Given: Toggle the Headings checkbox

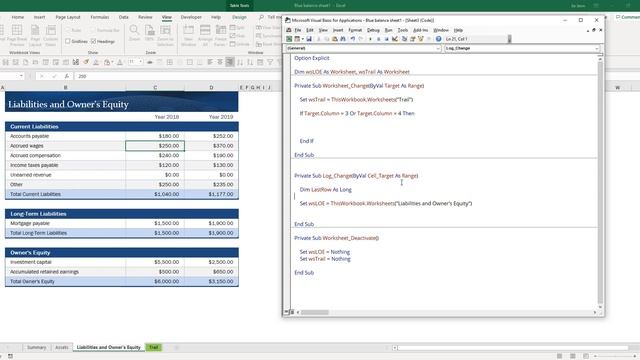Looking at the screenshot, I should click(x=93, y=41).
